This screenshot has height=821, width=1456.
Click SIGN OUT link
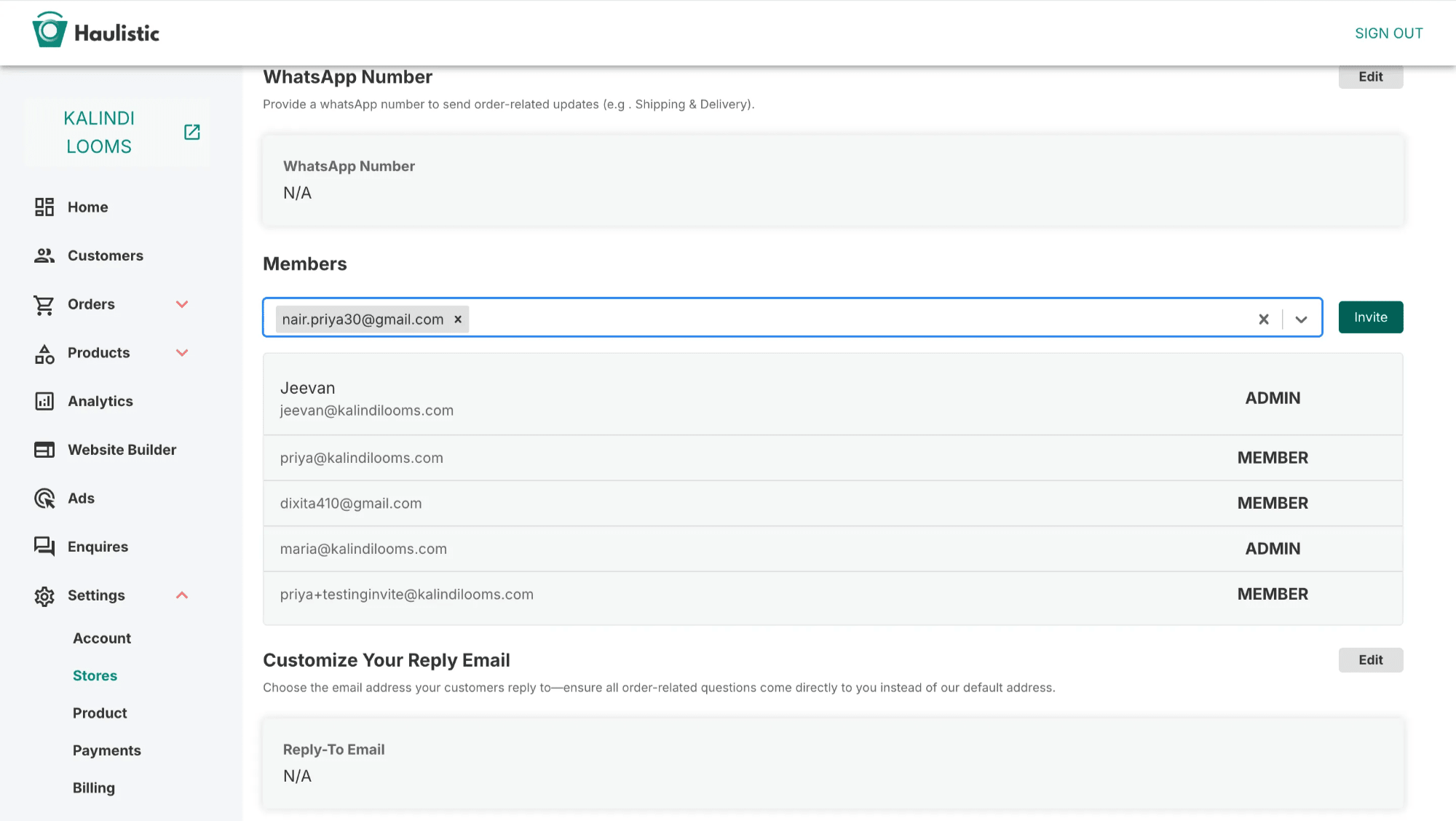click(1388, 33)
